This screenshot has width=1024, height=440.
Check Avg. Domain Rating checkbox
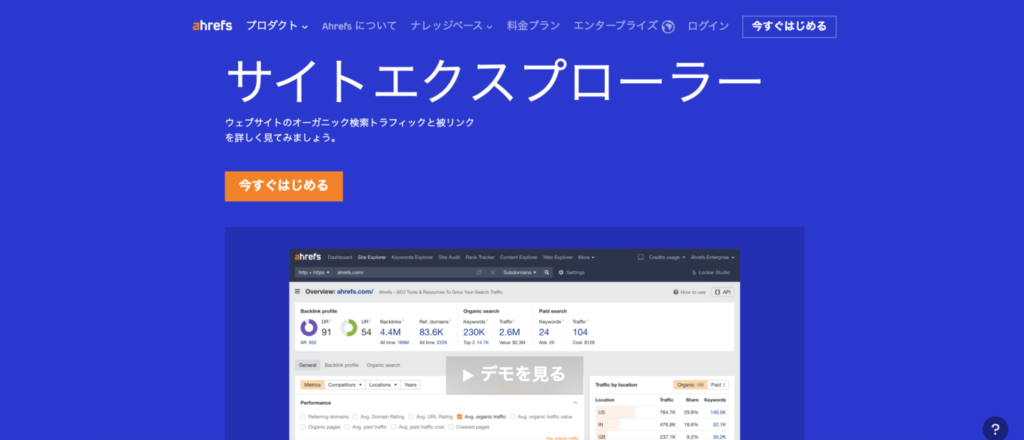355,416
